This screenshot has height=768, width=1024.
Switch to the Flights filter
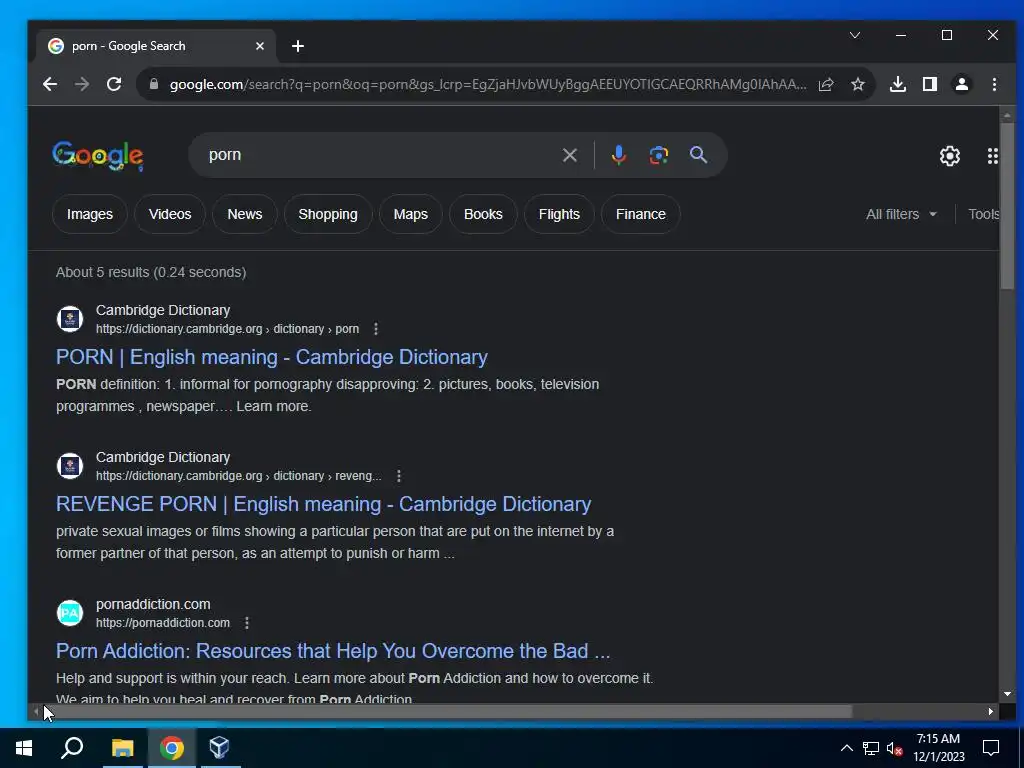pyautogui.click(x=559, y=214)
